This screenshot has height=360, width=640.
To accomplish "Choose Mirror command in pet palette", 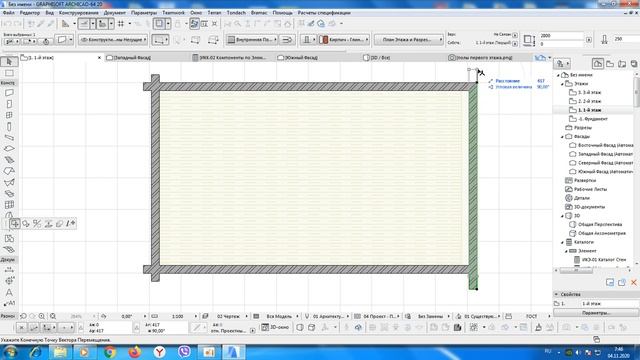I will click(x=37, y=224).
